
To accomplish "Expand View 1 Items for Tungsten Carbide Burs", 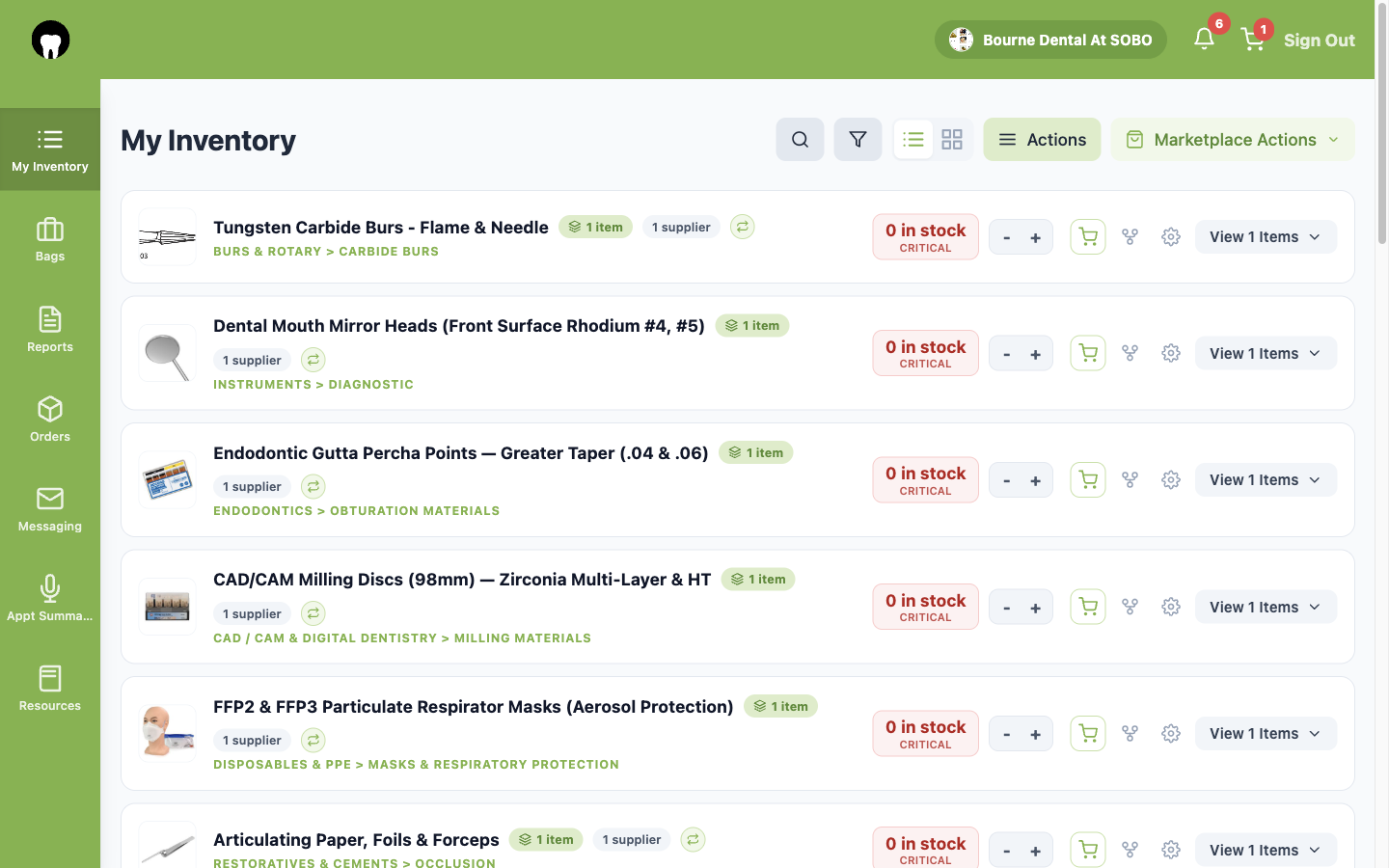I will point(1266,237).
